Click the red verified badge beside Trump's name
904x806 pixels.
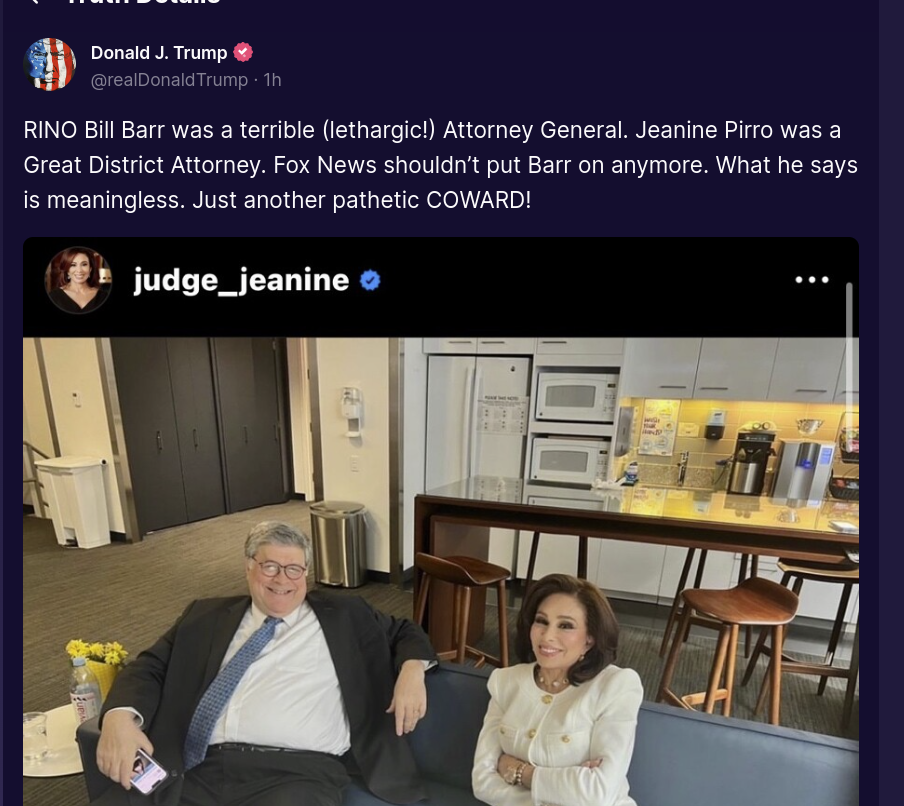tap(243, 52)
